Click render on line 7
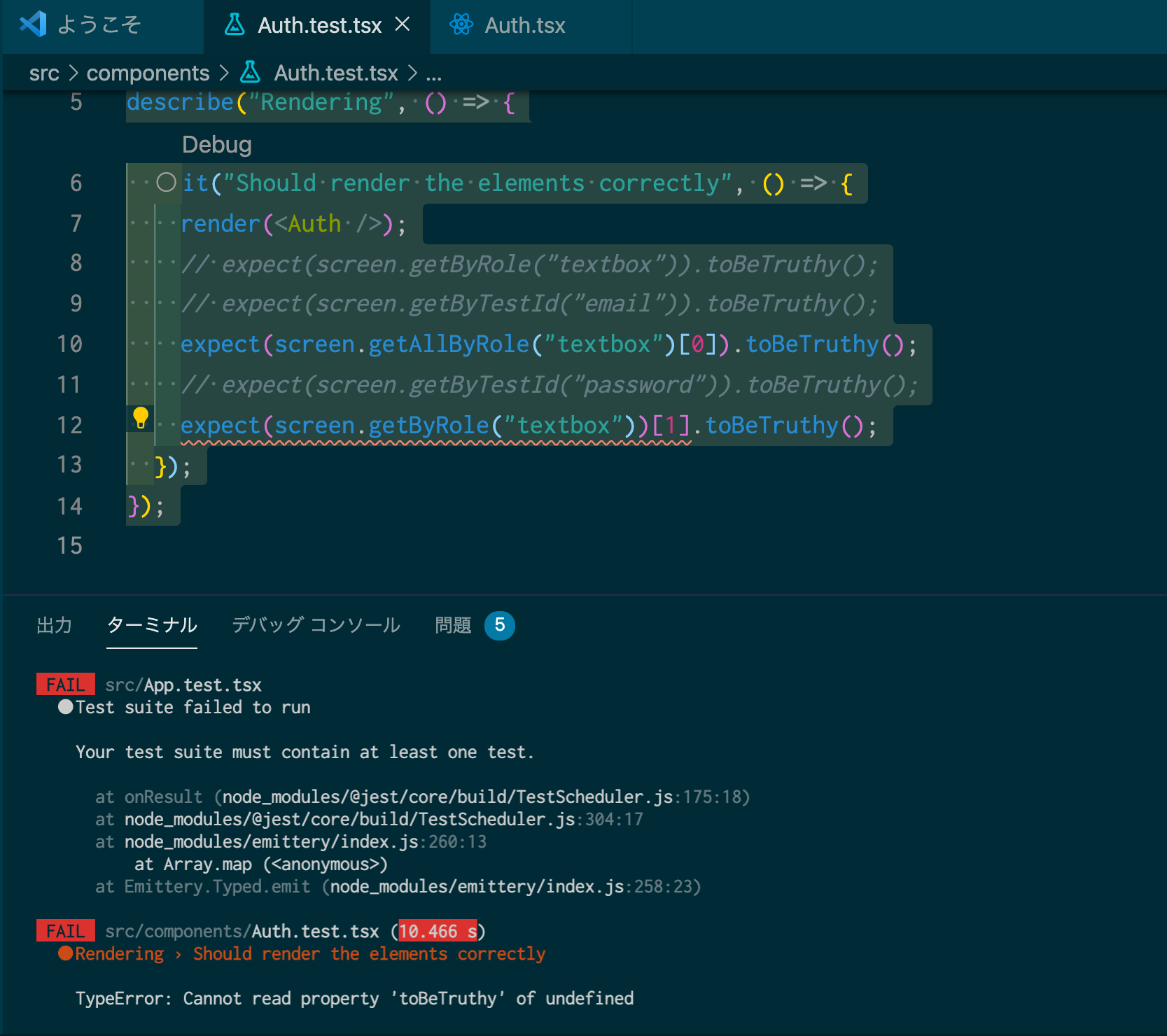 tap(221, 224)
